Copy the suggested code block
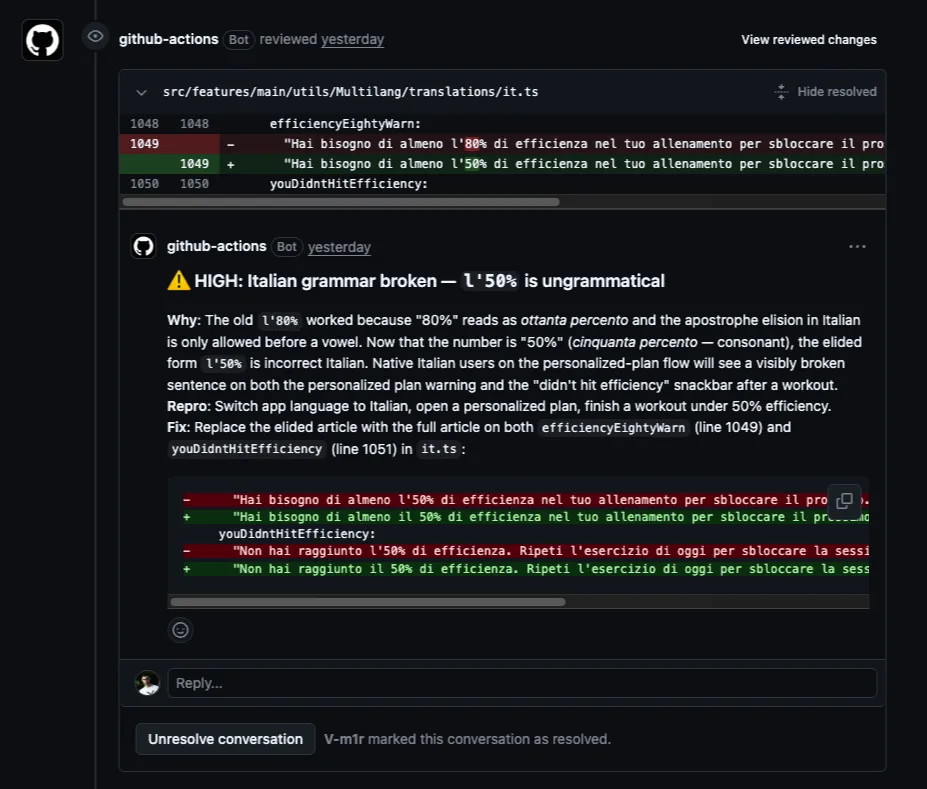The height and width of the screenshot is (789, 927). 844,501
